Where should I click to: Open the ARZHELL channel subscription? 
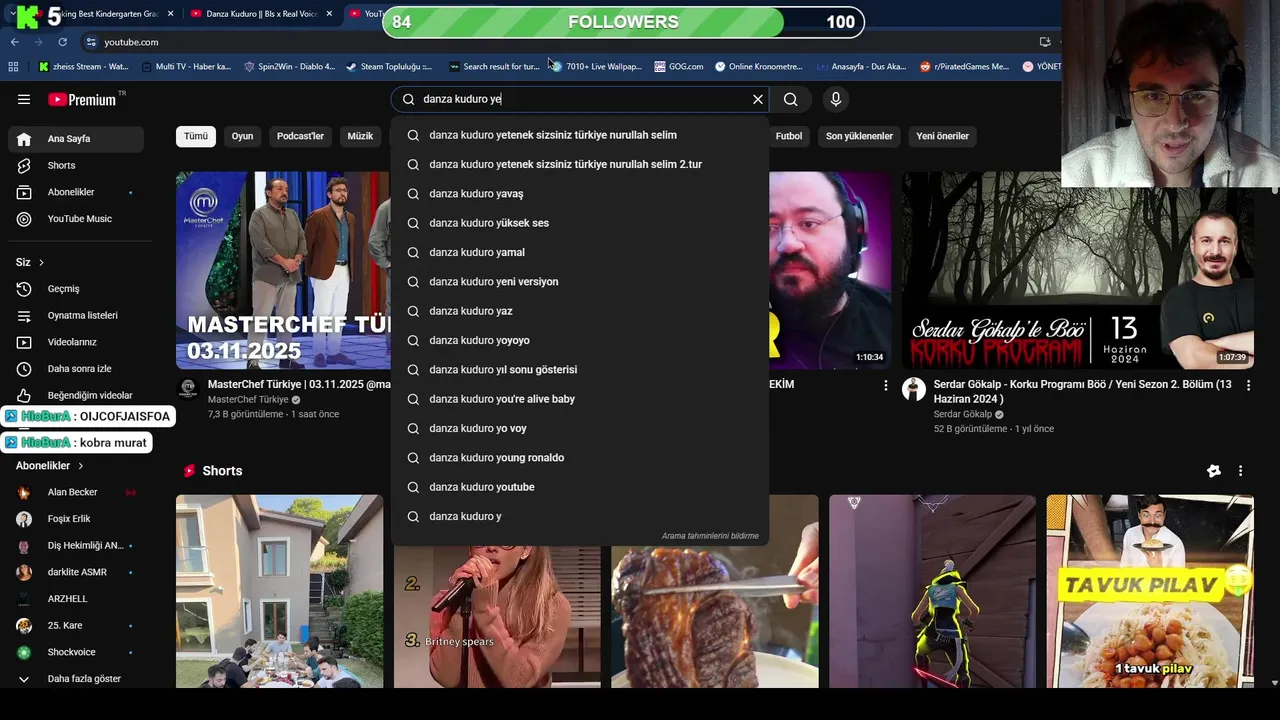pos(76,598)
